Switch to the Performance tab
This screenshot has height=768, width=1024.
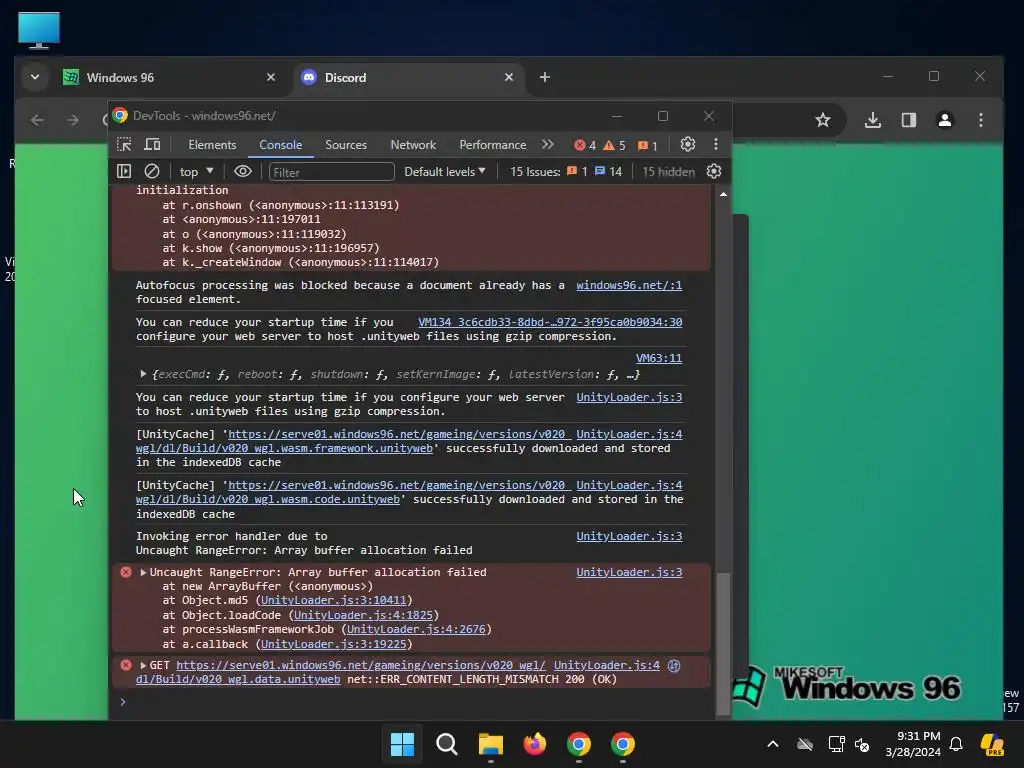tap(492, 145)
